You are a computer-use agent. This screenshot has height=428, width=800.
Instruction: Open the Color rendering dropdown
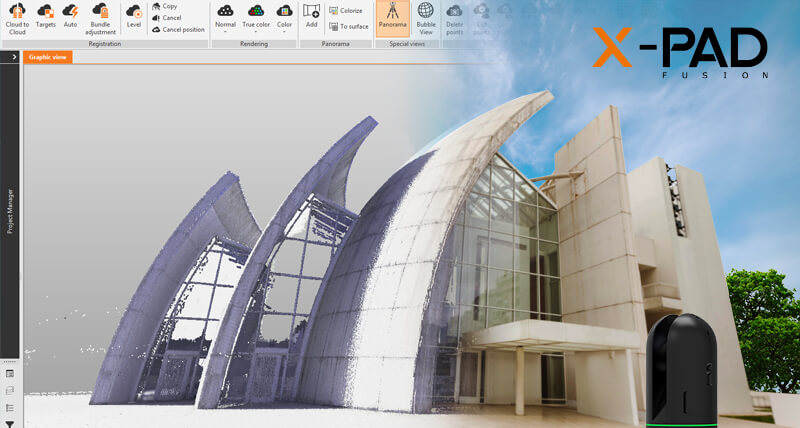click(284, 18)
